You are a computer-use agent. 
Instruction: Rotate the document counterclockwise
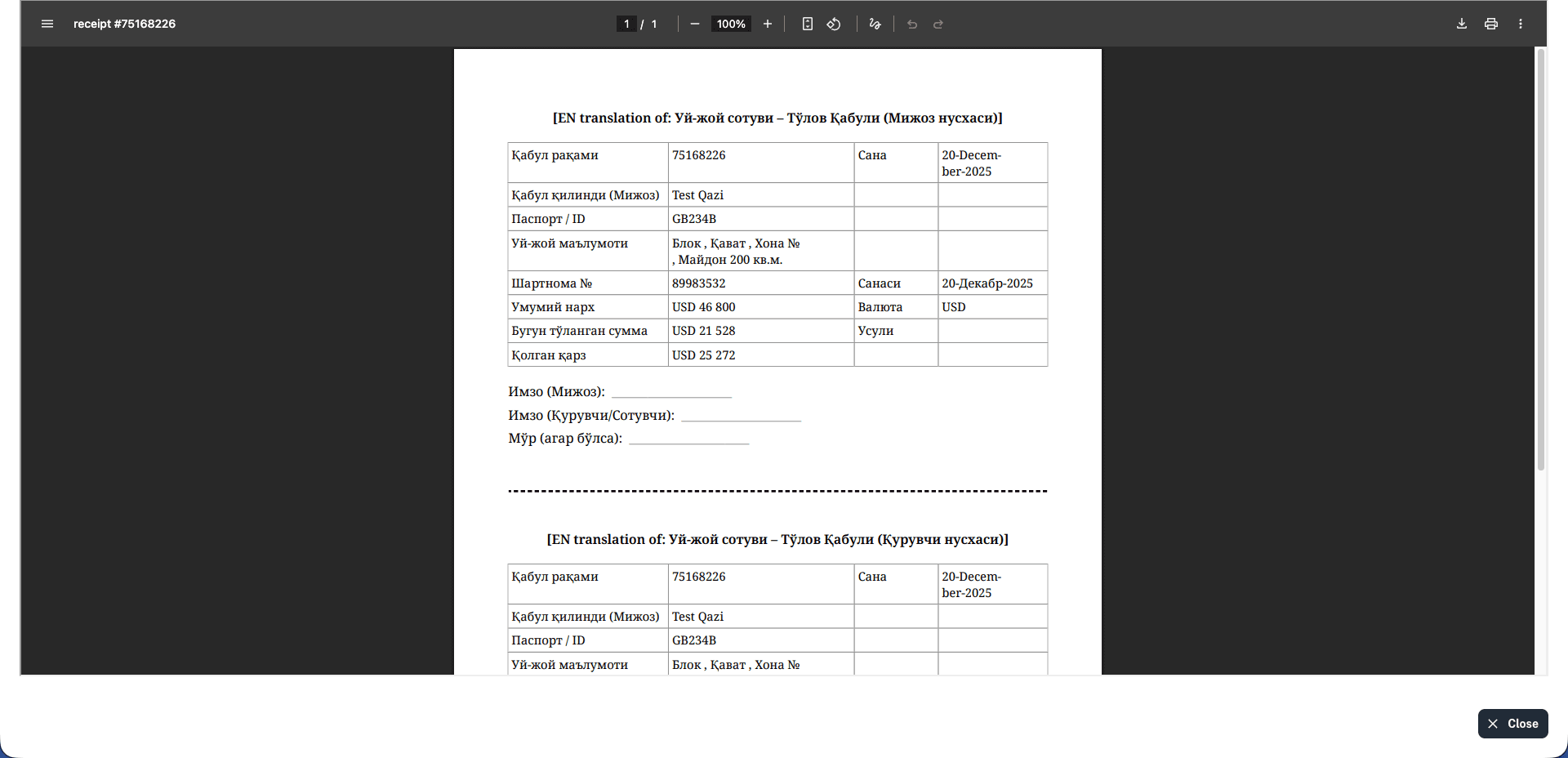tap(834, 24)
